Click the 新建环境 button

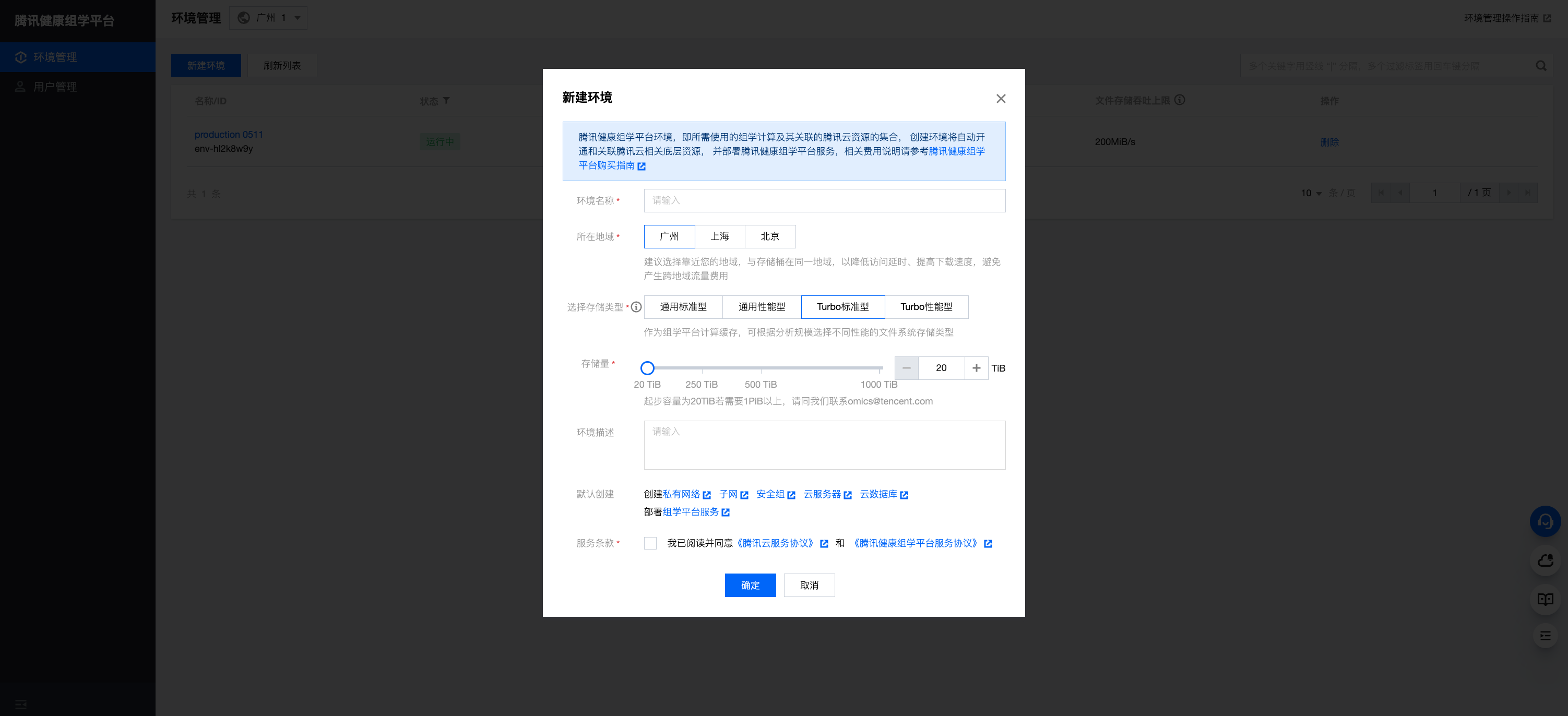tap(206, 66)
